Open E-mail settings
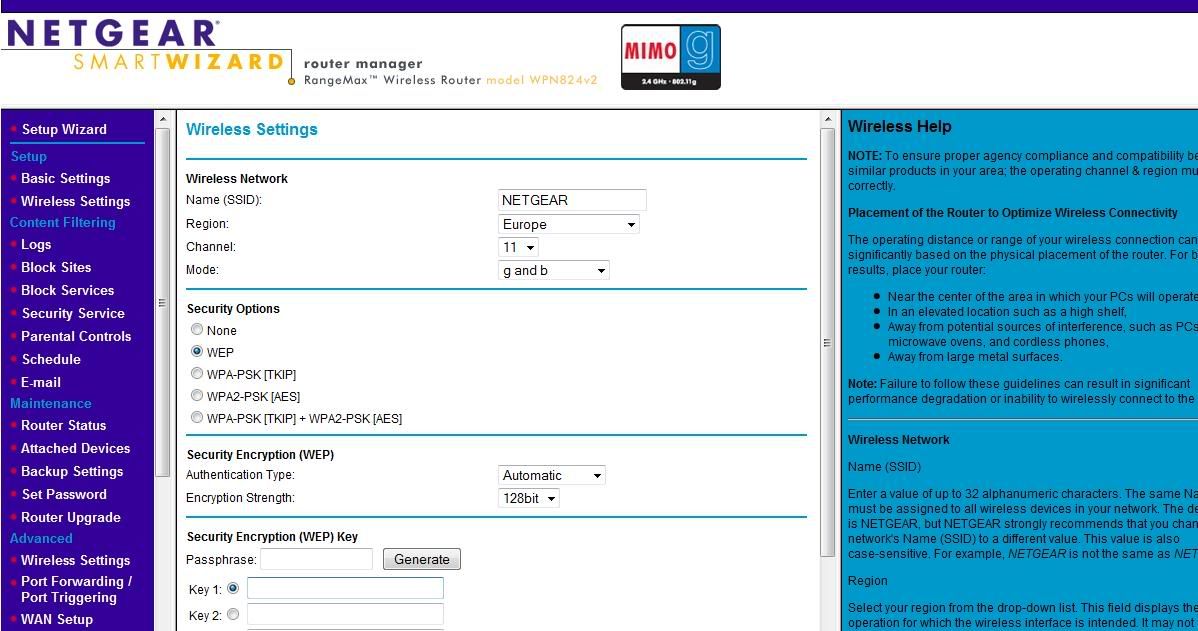The image size is (1198, 631). point(40,382)
